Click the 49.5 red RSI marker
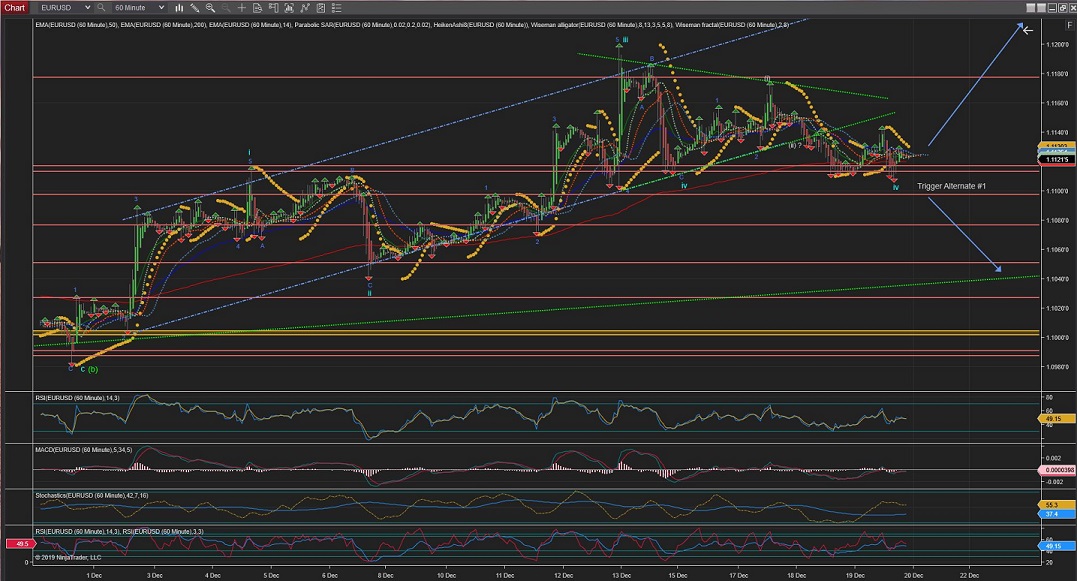 21,544
